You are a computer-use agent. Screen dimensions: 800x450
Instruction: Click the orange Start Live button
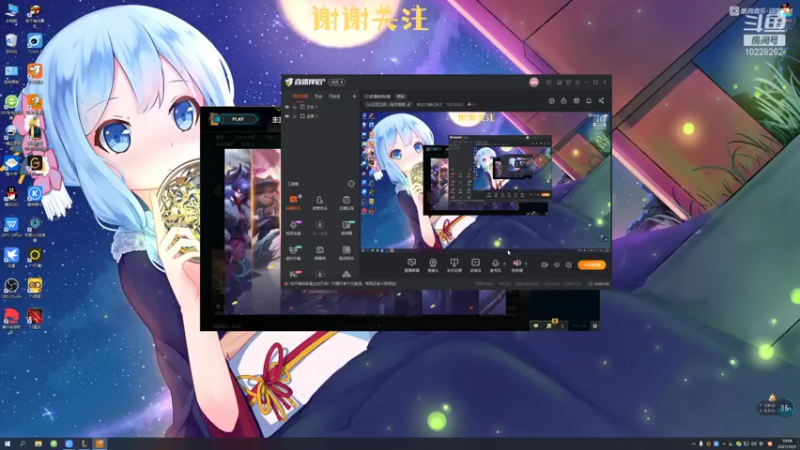coord(592,265)
